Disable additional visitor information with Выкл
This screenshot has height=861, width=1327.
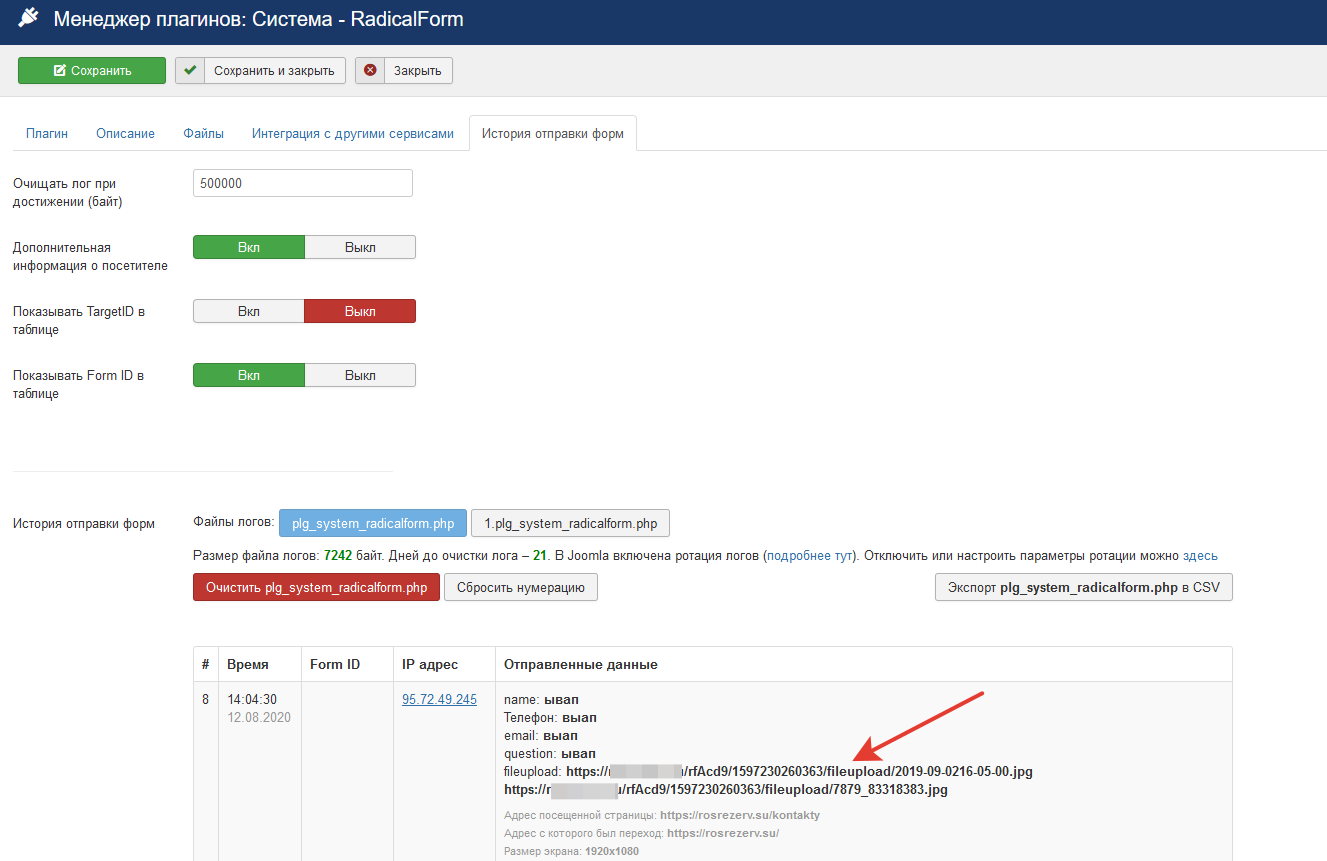(360, 248)
